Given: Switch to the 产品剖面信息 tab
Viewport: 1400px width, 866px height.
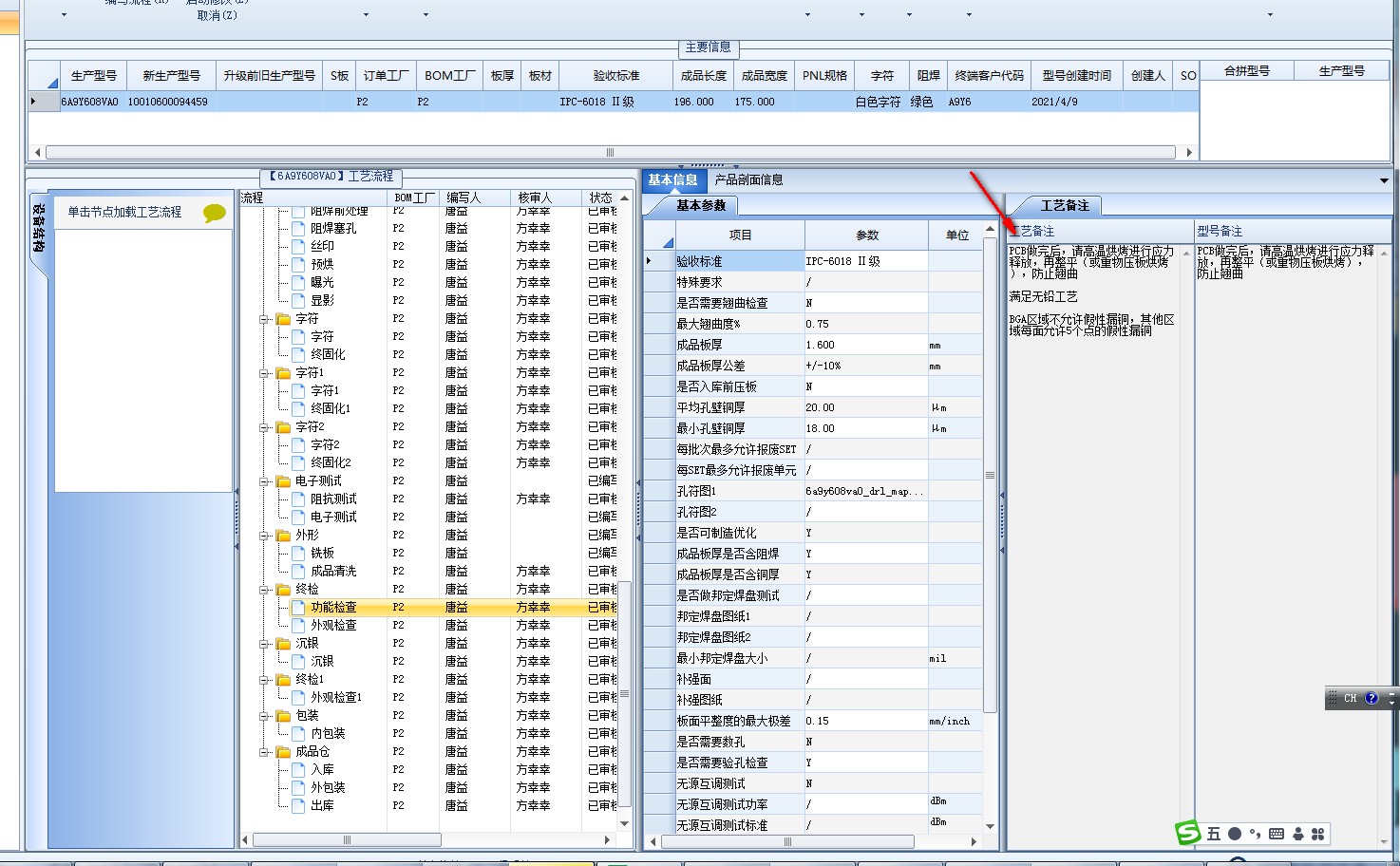Looking at the screenshot, I should tap(749, 179).
